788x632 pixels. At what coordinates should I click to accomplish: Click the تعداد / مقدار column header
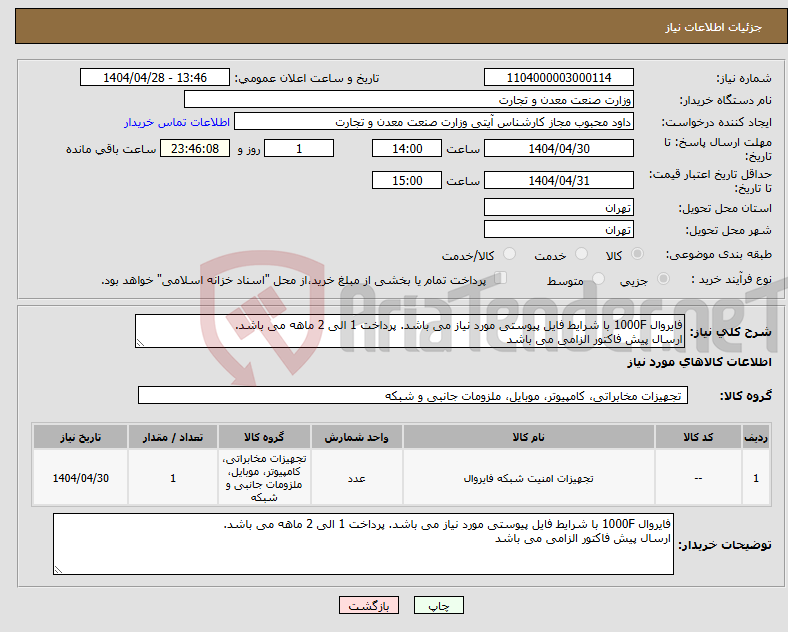pos(173,437)
